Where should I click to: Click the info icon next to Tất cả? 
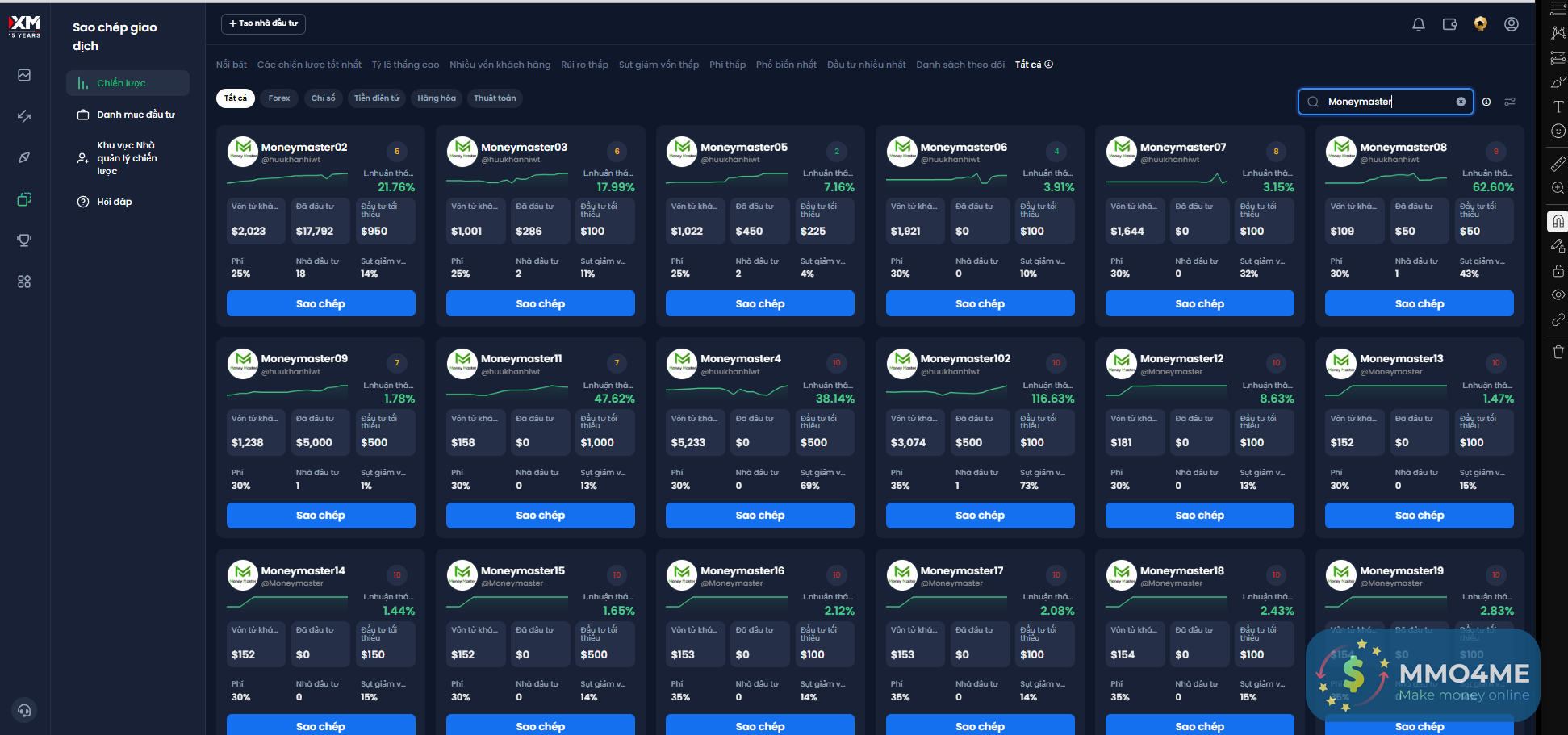pos(1049,65)
